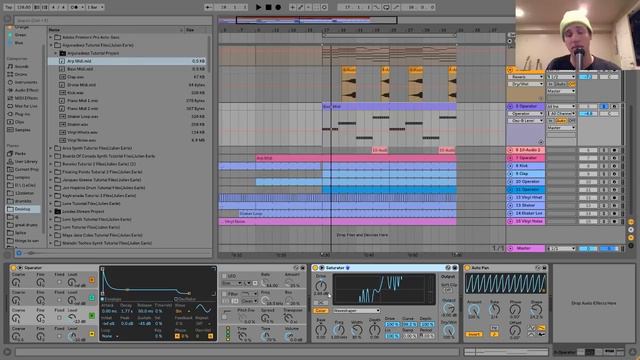Select Bass Midi.mid file

127,69
